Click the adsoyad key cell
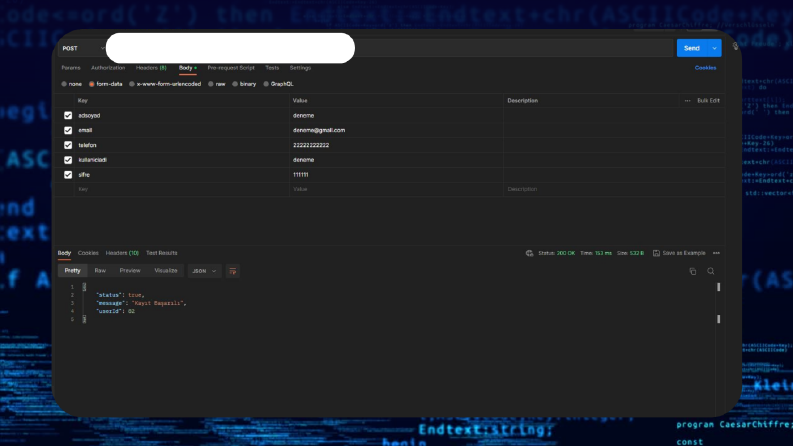793x446 pixels. pos(181,116)
